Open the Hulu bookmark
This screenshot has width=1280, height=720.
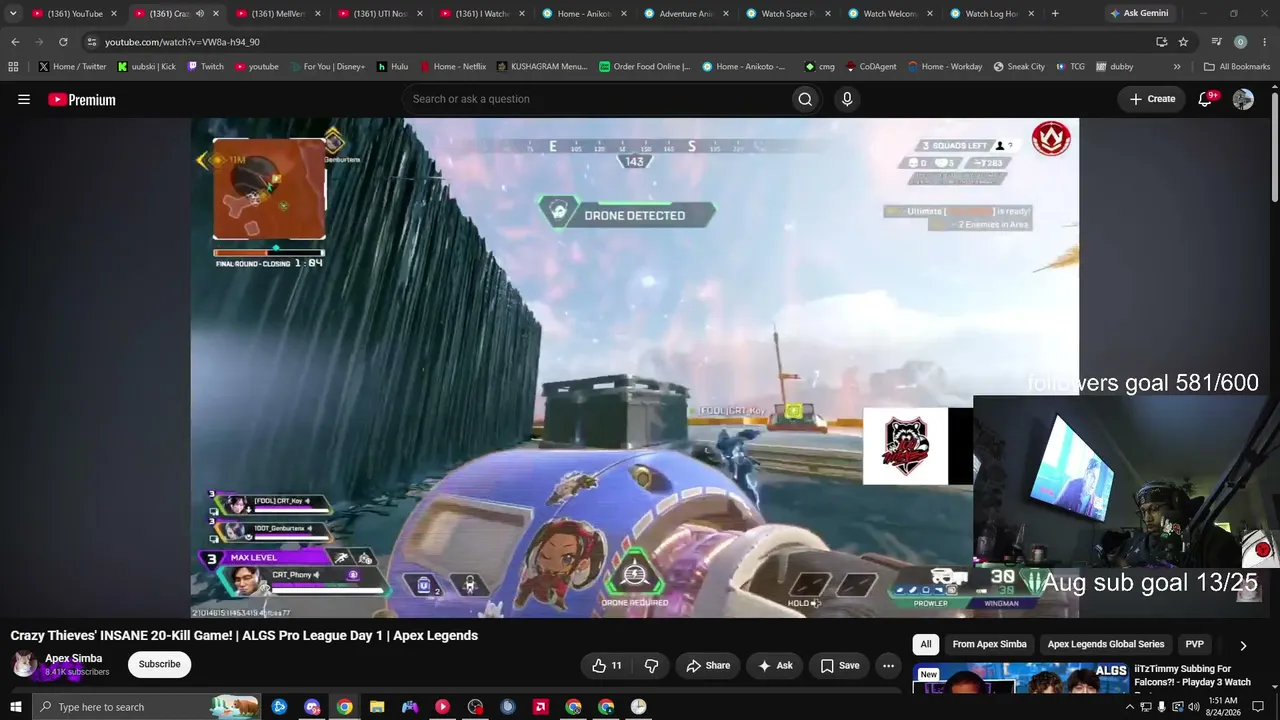393,67
